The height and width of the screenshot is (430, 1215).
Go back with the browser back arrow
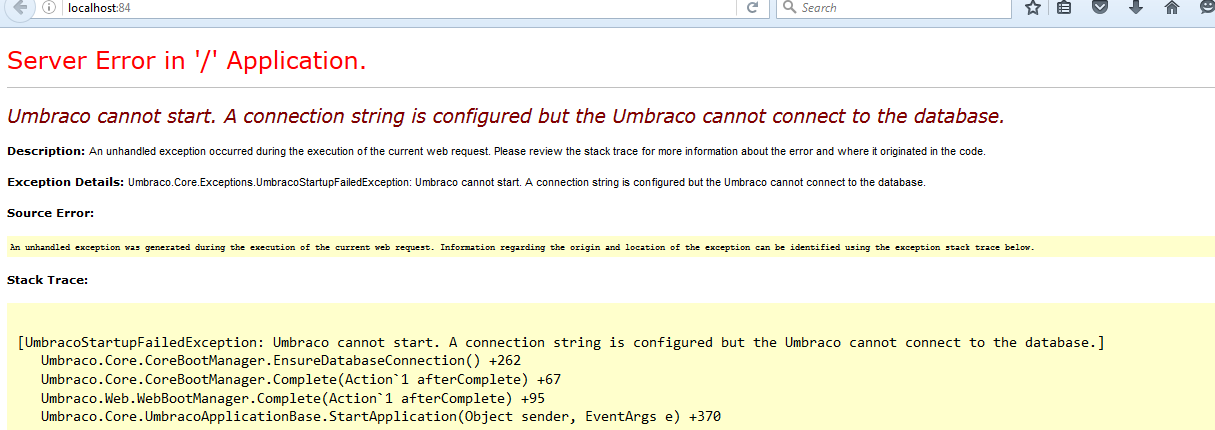click(20, 7)
